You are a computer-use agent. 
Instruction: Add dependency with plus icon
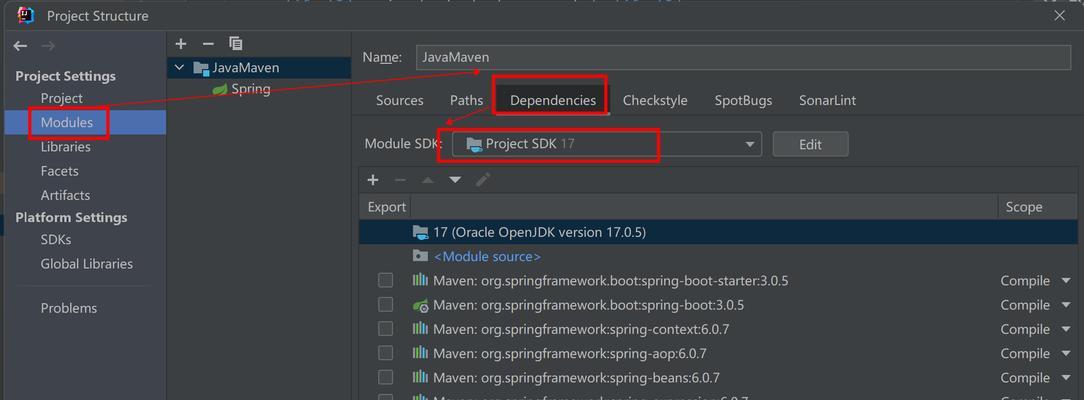click(373, 180)
